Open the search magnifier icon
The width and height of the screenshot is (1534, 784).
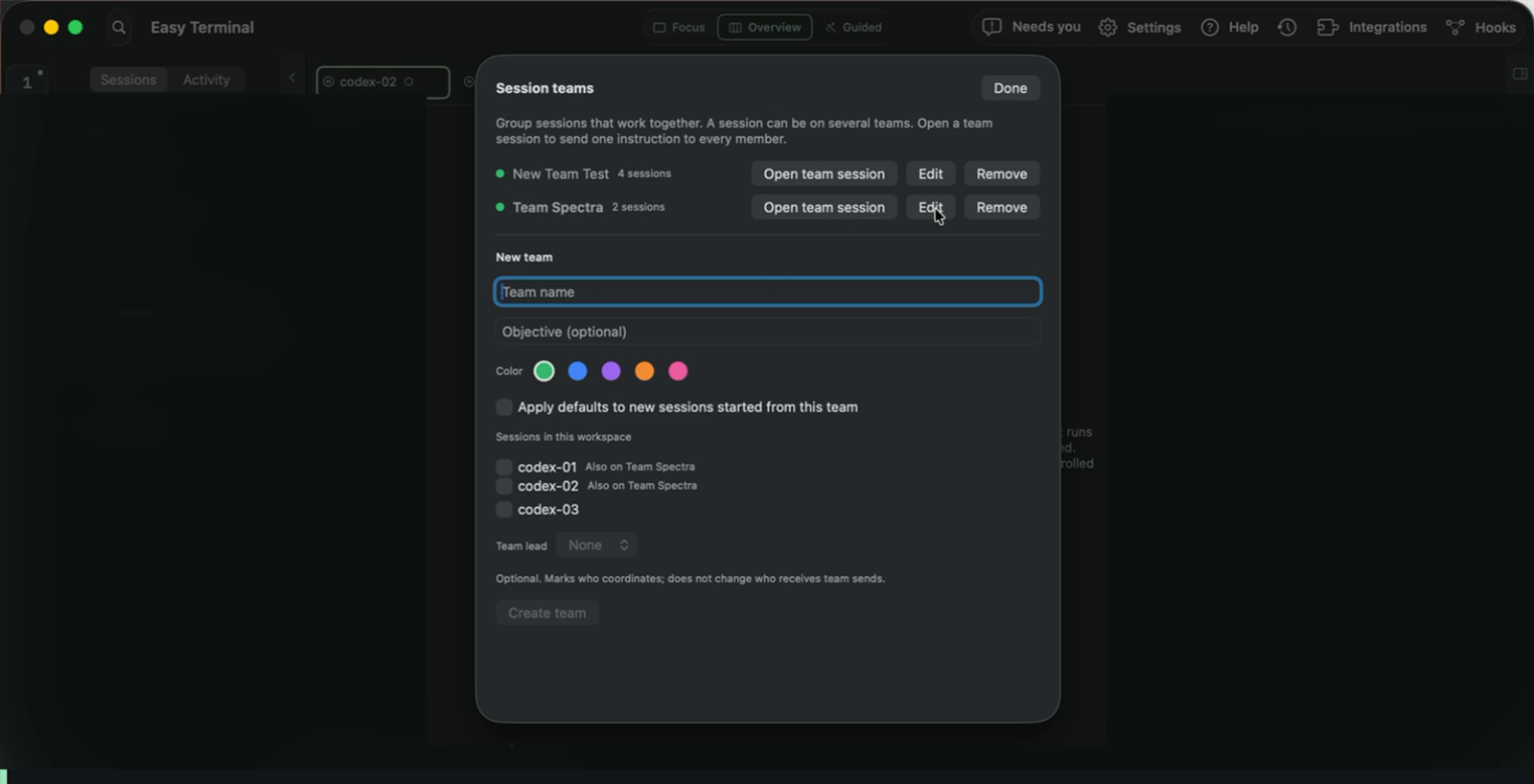pyautogui.click(x=119, y=28)
